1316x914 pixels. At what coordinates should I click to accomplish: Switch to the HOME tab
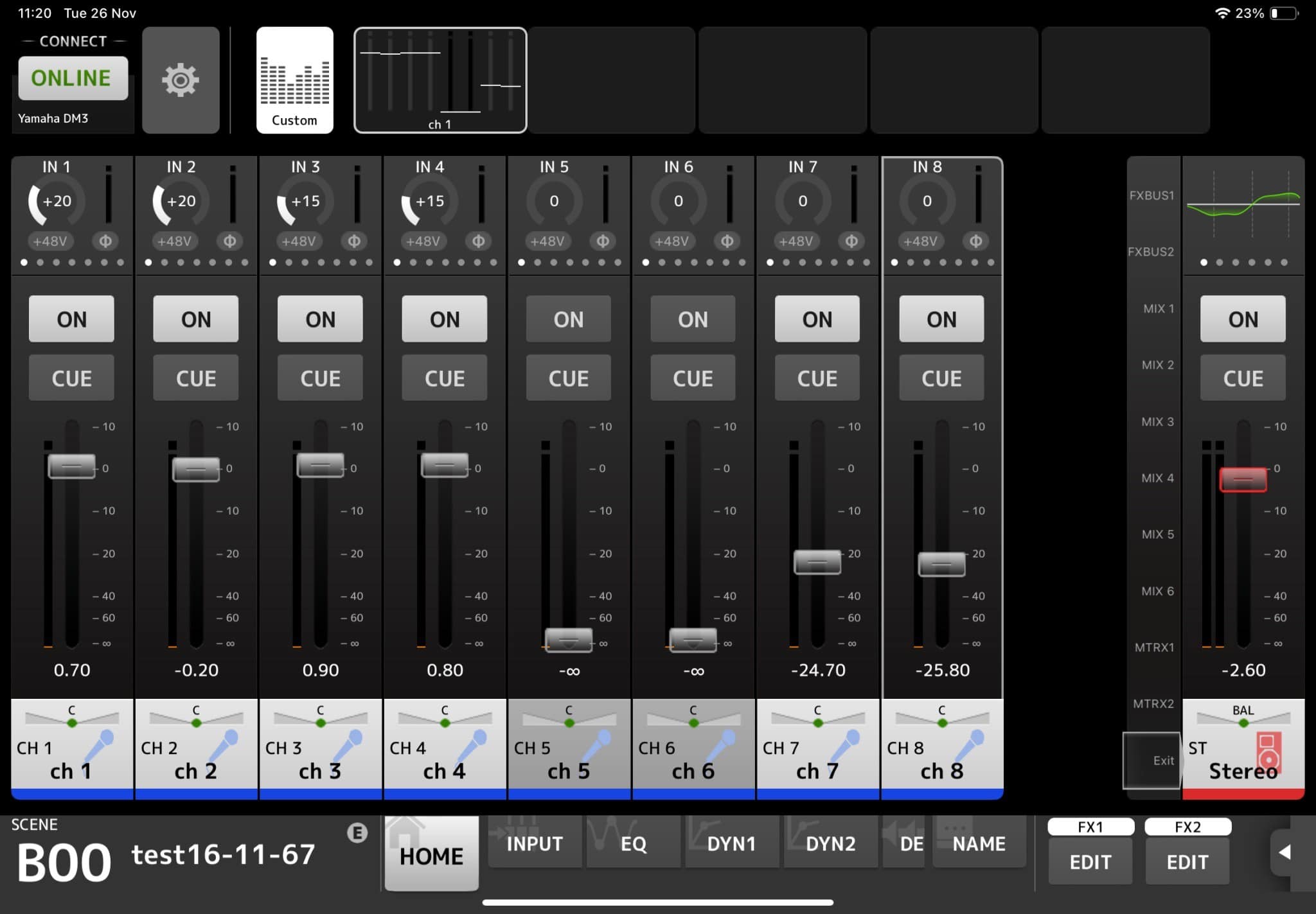(x=431, y=854)
